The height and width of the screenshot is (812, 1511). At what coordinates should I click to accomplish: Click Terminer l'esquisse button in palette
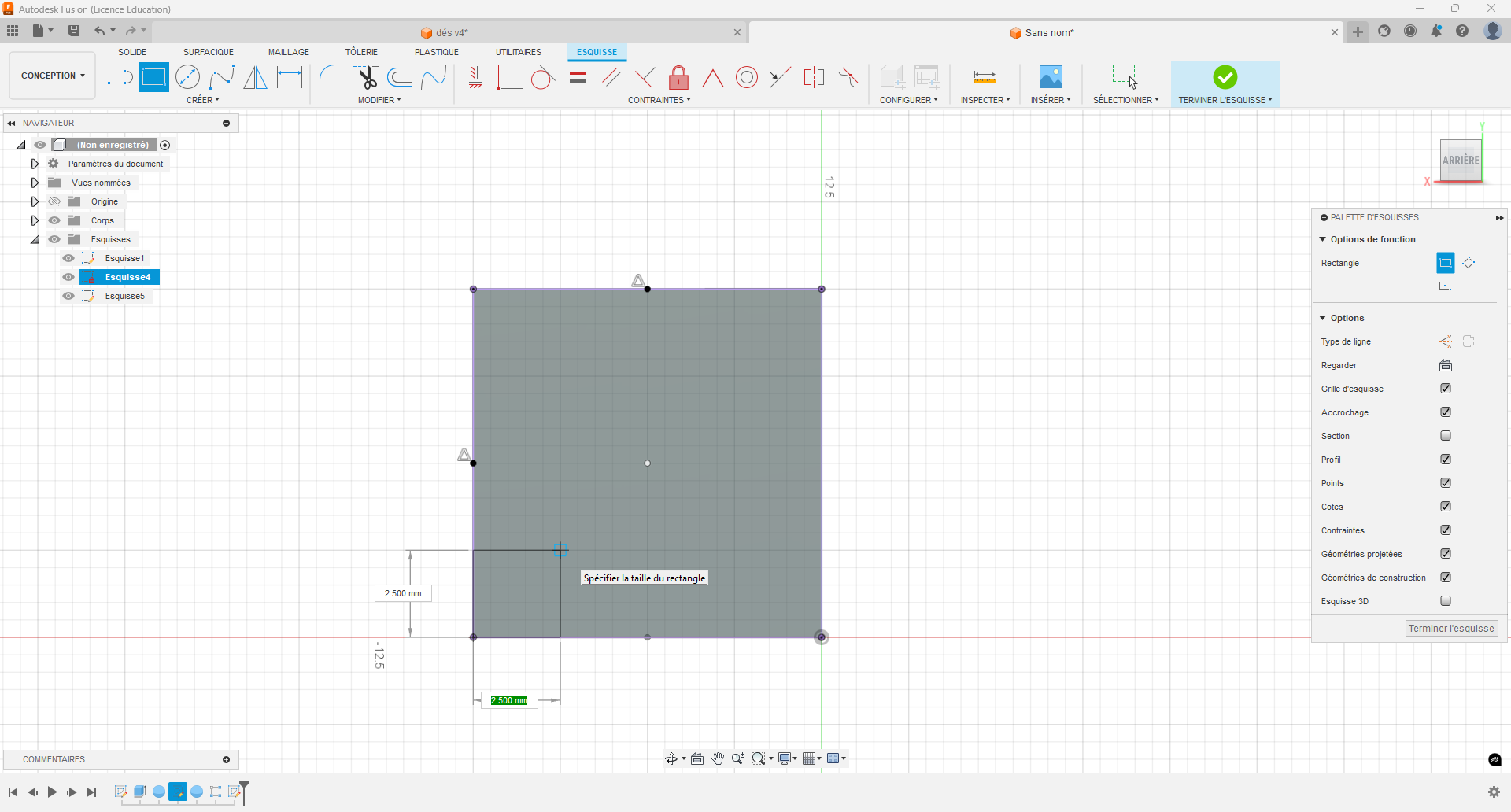tap(1451, 628)
